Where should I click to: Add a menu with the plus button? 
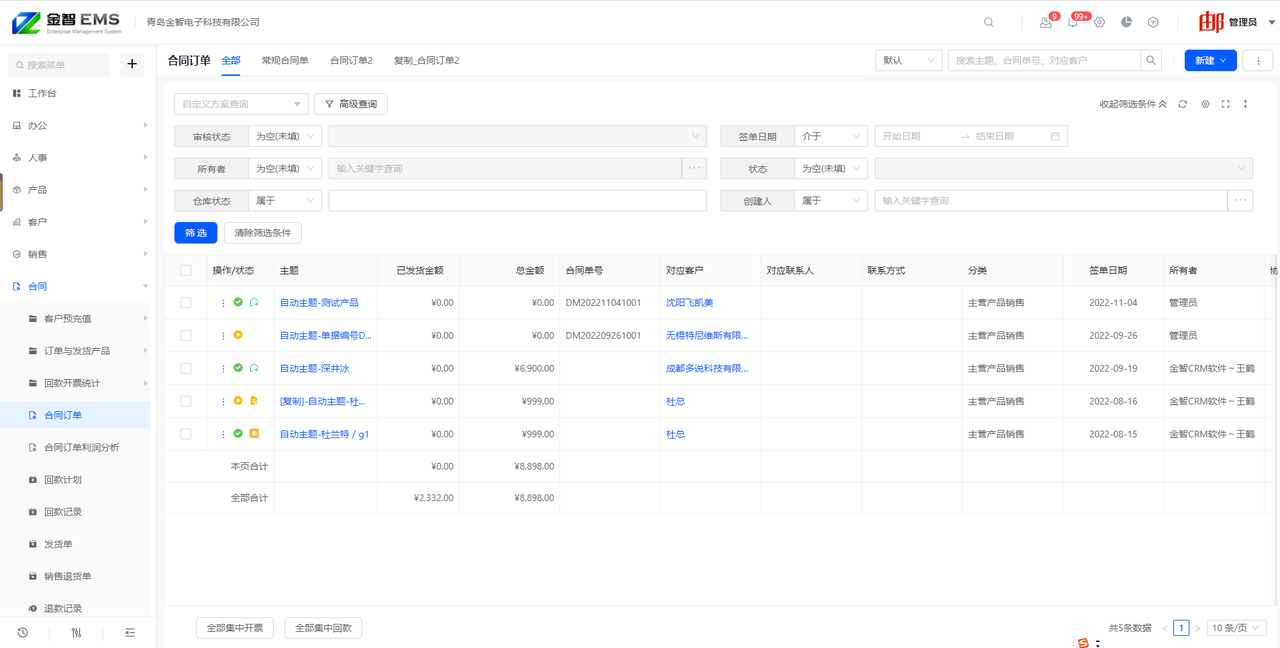[132, 65]
